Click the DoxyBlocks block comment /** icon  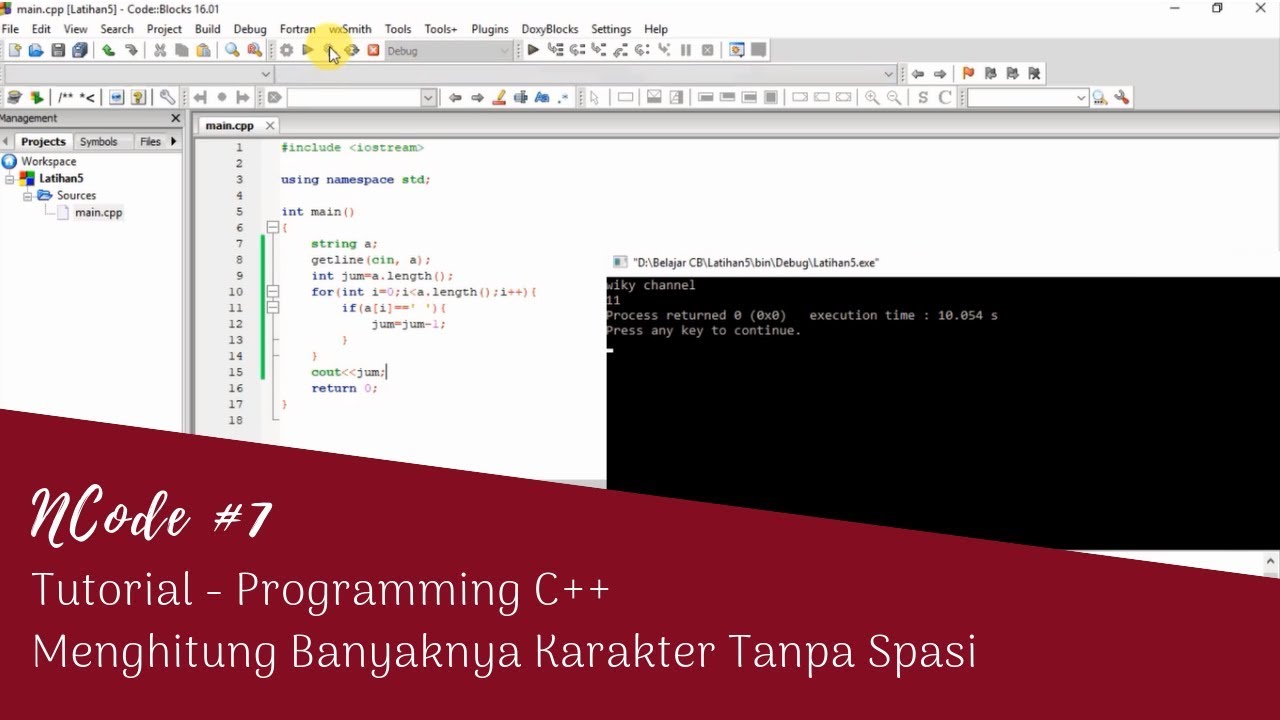65,98
